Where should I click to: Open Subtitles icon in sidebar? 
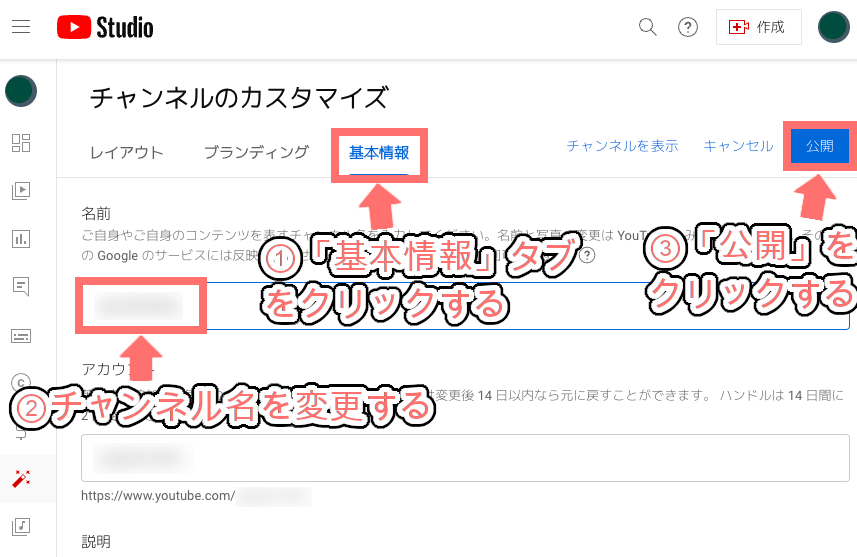[21, 335]
